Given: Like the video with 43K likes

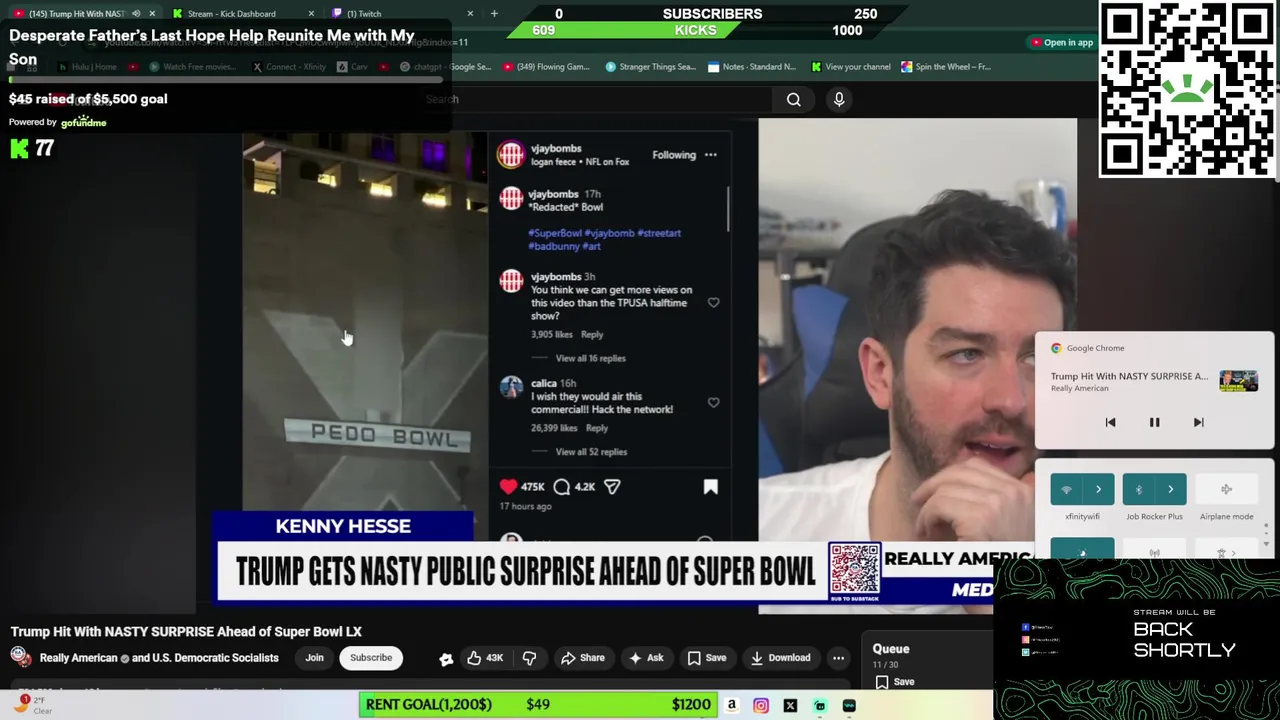Looking at the screenshot, I should tap(485, 658).
